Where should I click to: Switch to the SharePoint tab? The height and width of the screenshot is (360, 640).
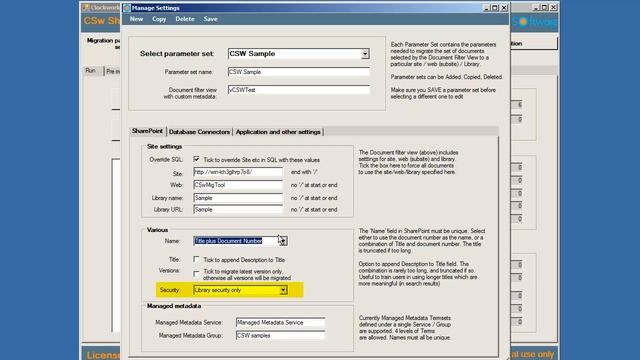pos(147,131)
